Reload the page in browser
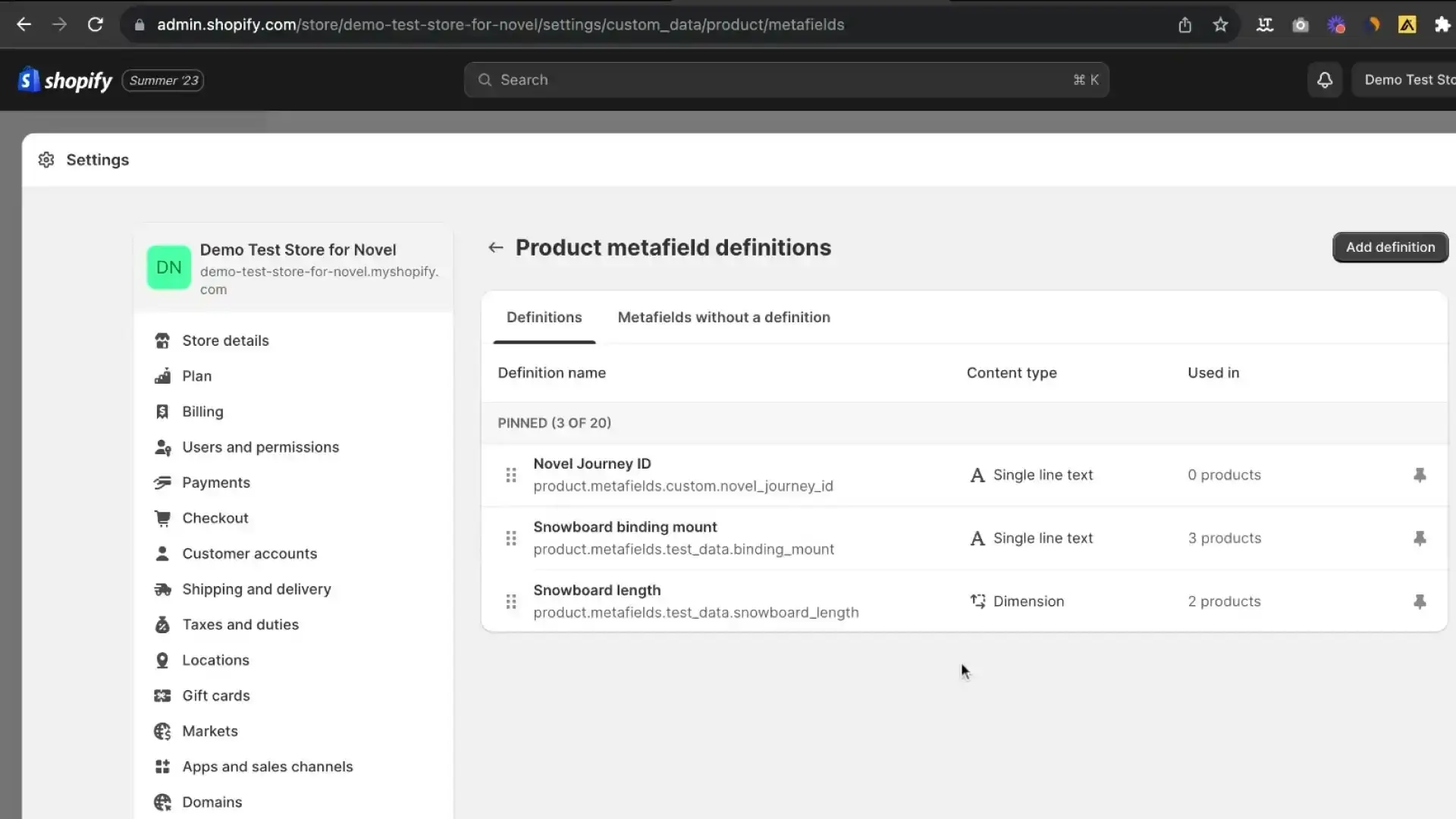 (x=95, y=25)
